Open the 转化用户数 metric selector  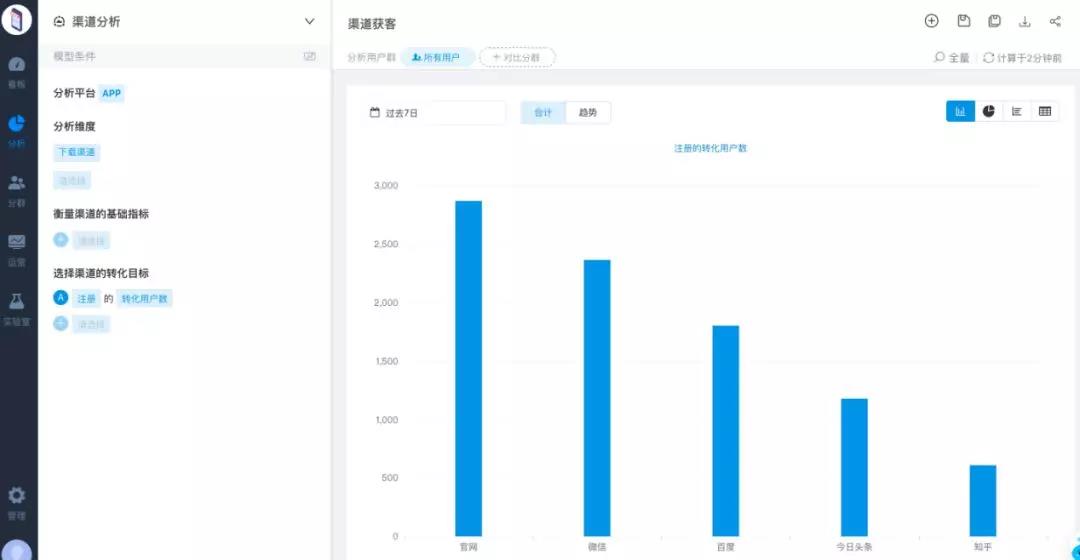[x=145, y=298]
